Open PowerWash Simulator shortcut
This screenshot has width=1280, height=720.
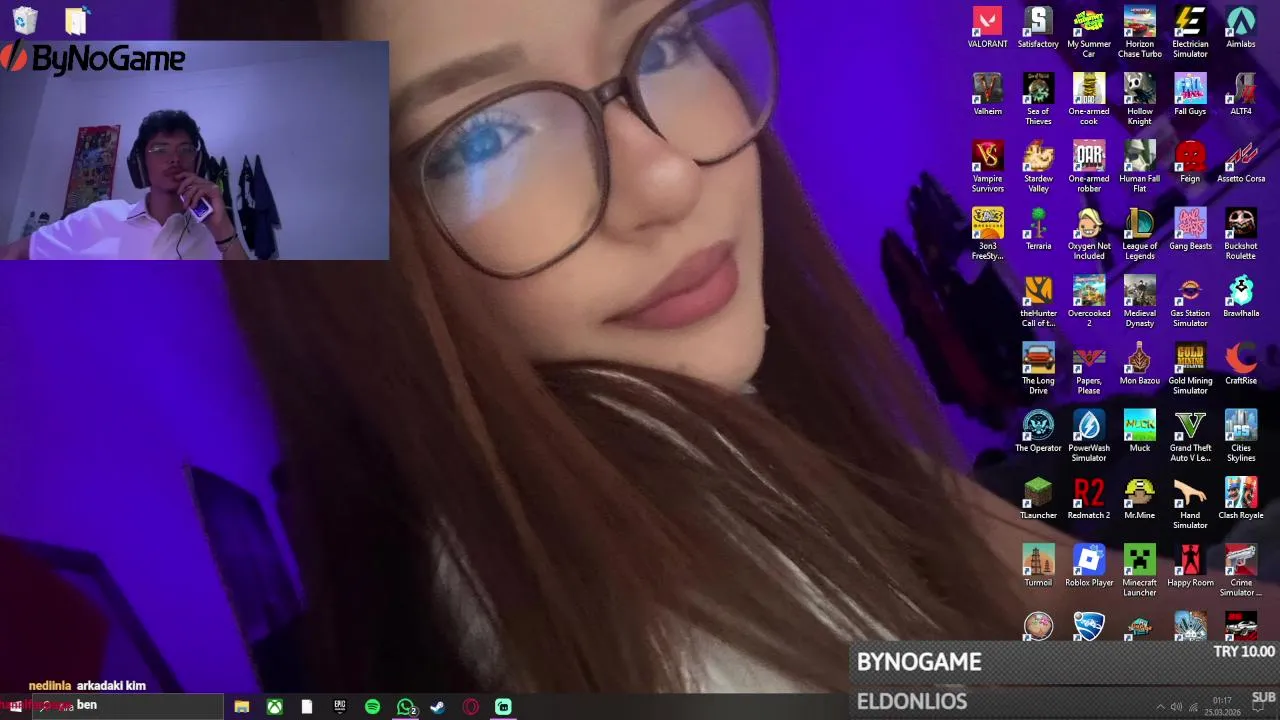1089,434
